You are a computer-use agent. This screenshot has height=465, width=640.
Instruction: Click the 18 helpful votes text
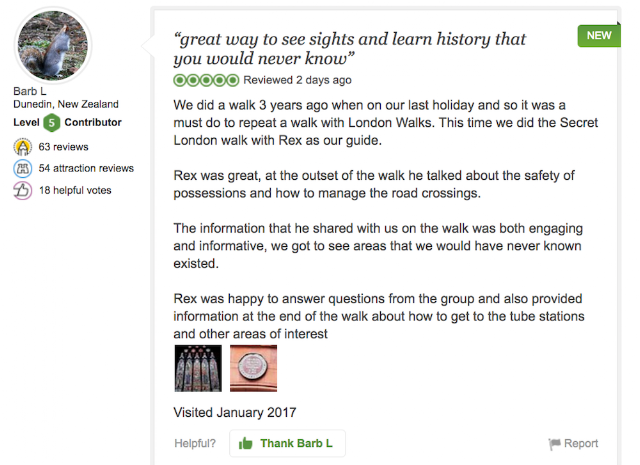(75, 190)
